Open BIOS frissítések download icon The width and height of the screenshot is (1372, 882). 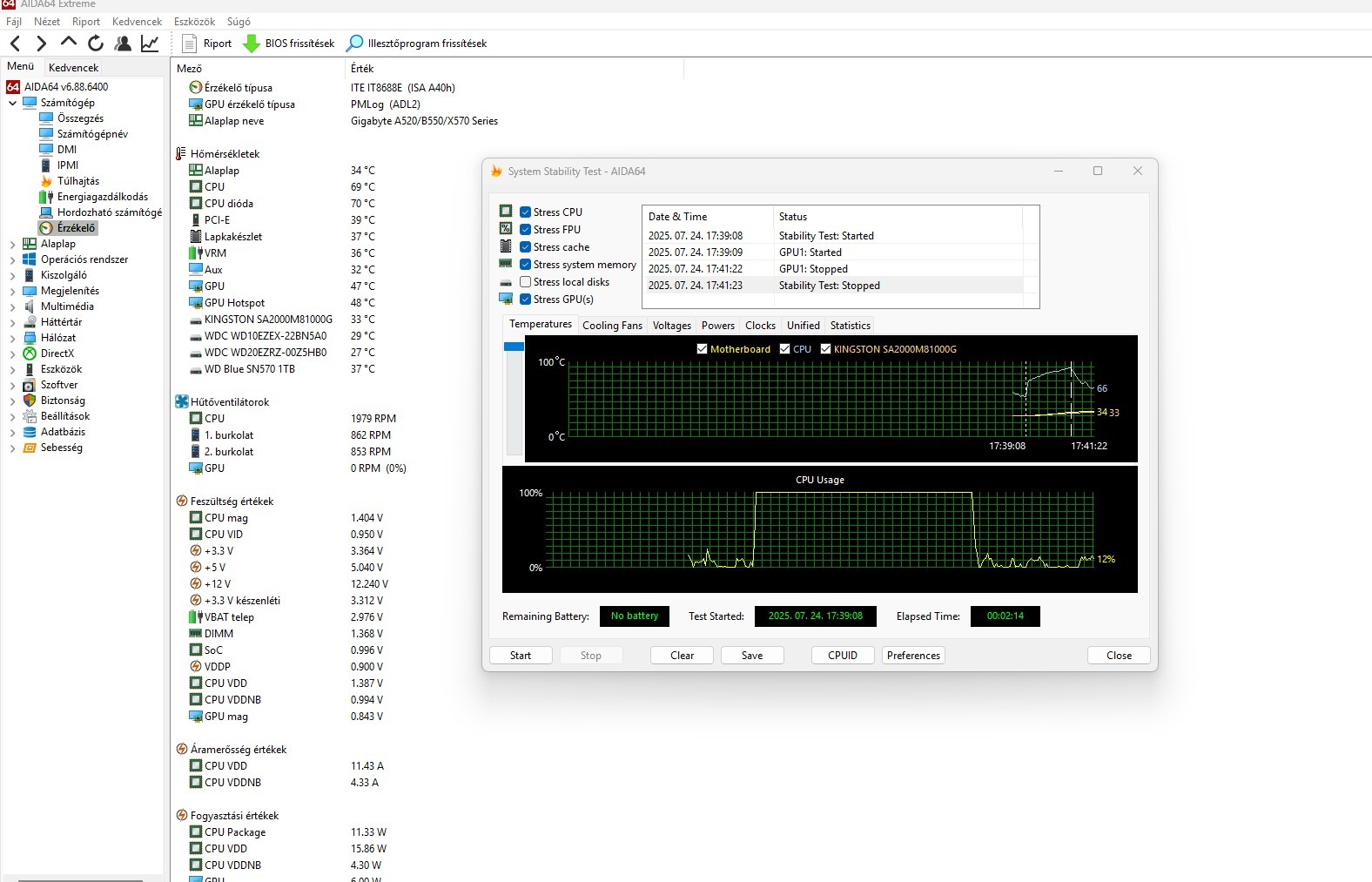pos(252,44)
